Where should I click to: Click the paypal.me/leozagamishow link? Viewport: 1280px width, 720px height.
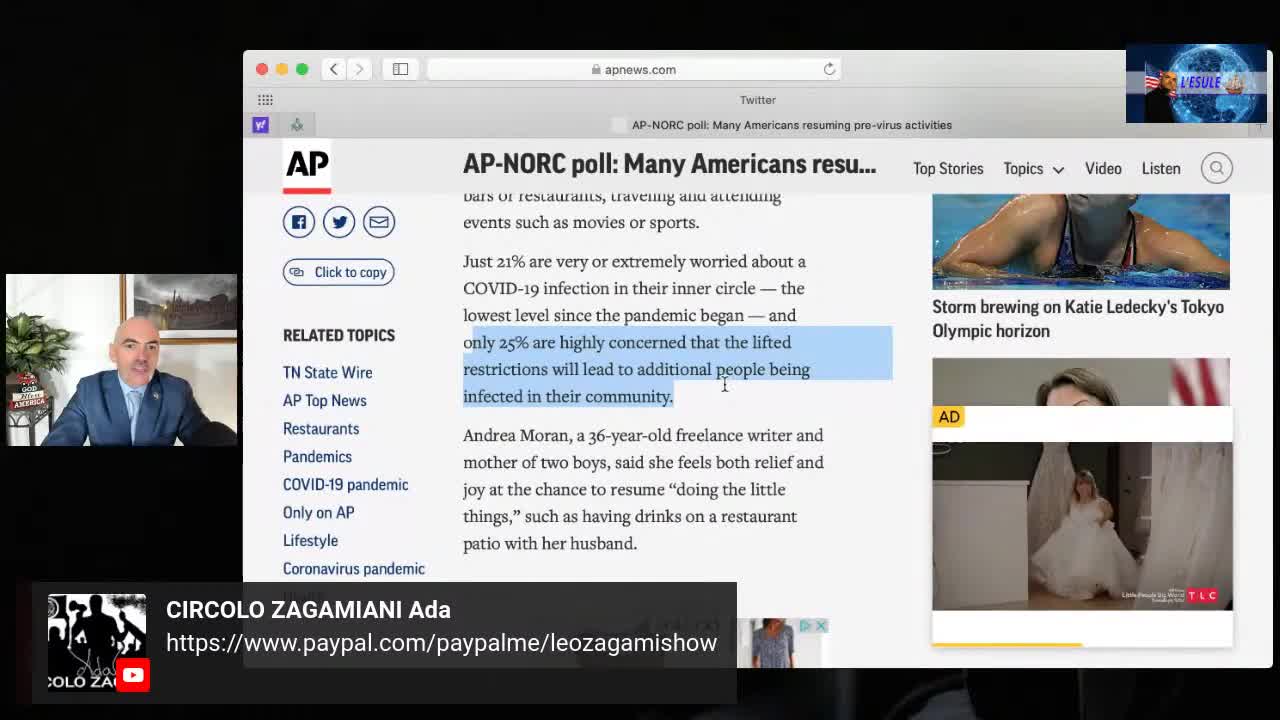coord(441,643)
